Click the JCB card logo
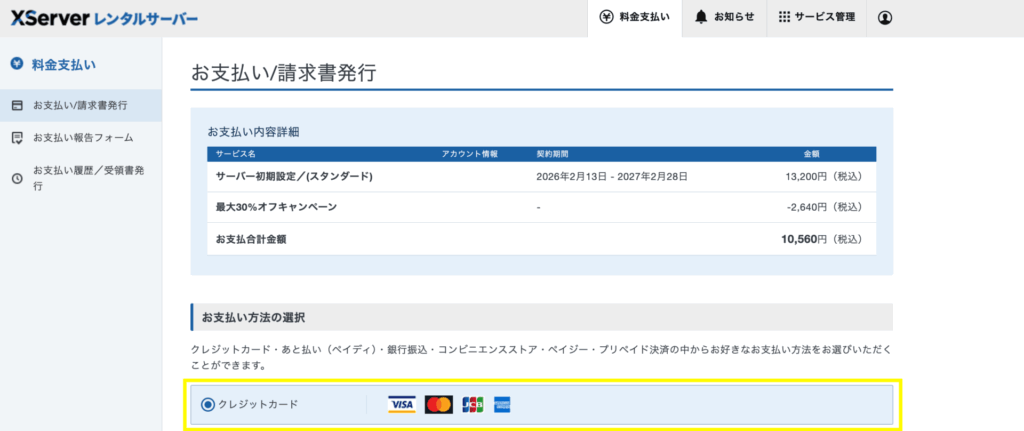This screenshot has height=431, width=1024. click(472, 405)
